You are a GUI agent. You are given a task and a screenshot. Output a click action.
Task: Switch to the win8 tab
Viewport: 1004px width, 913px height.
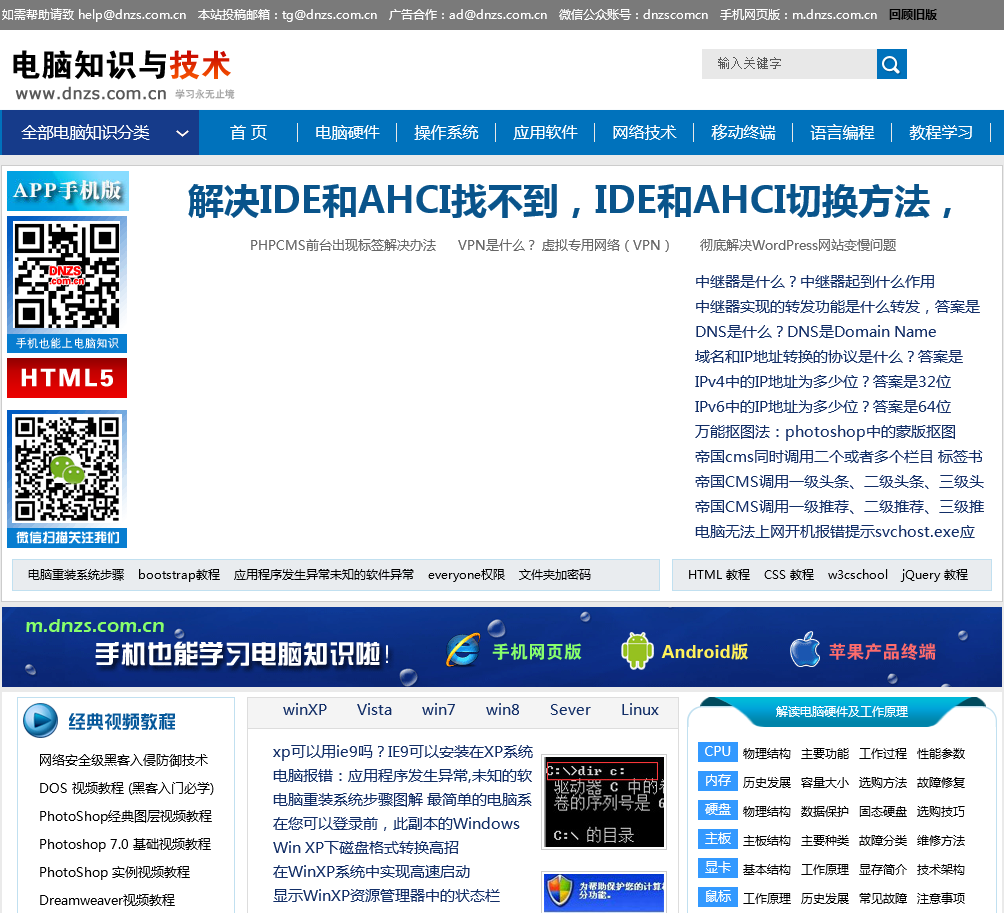pos(503,709)
